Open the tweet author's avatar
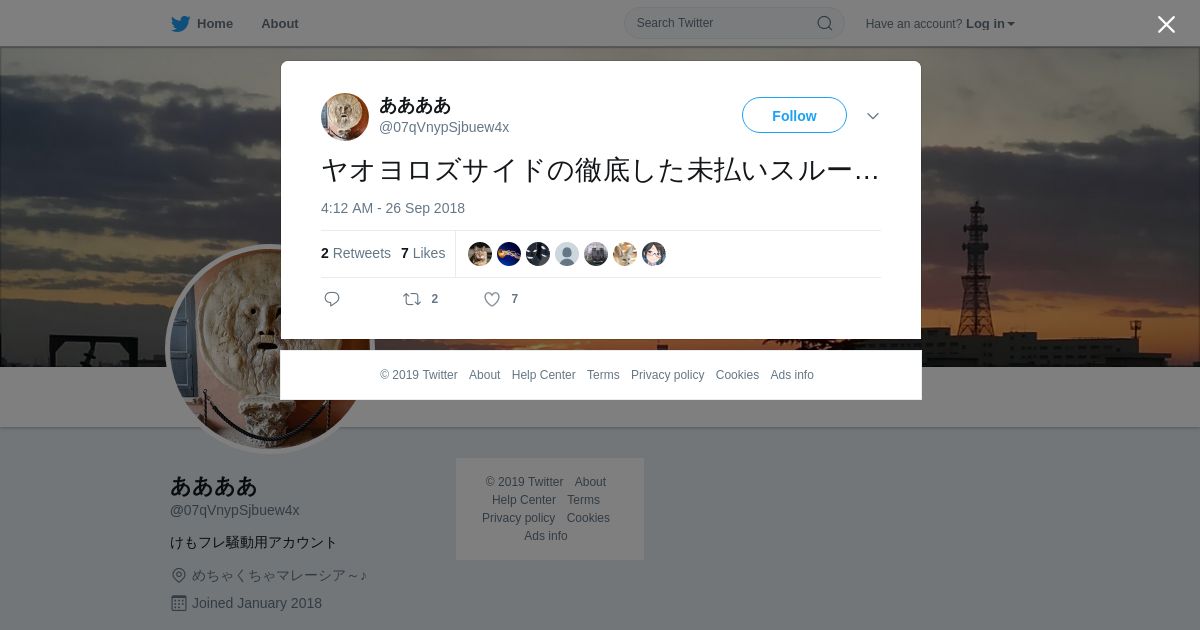Viewport: 1200px width, 630px height. point(345,117)
